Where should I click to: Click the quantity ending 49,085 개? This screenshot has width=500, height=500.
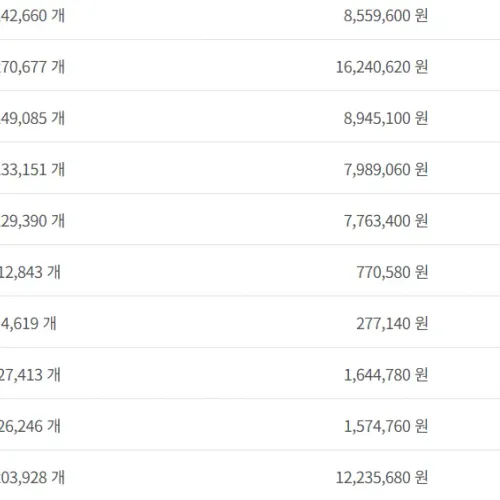[x=32, y=118]
